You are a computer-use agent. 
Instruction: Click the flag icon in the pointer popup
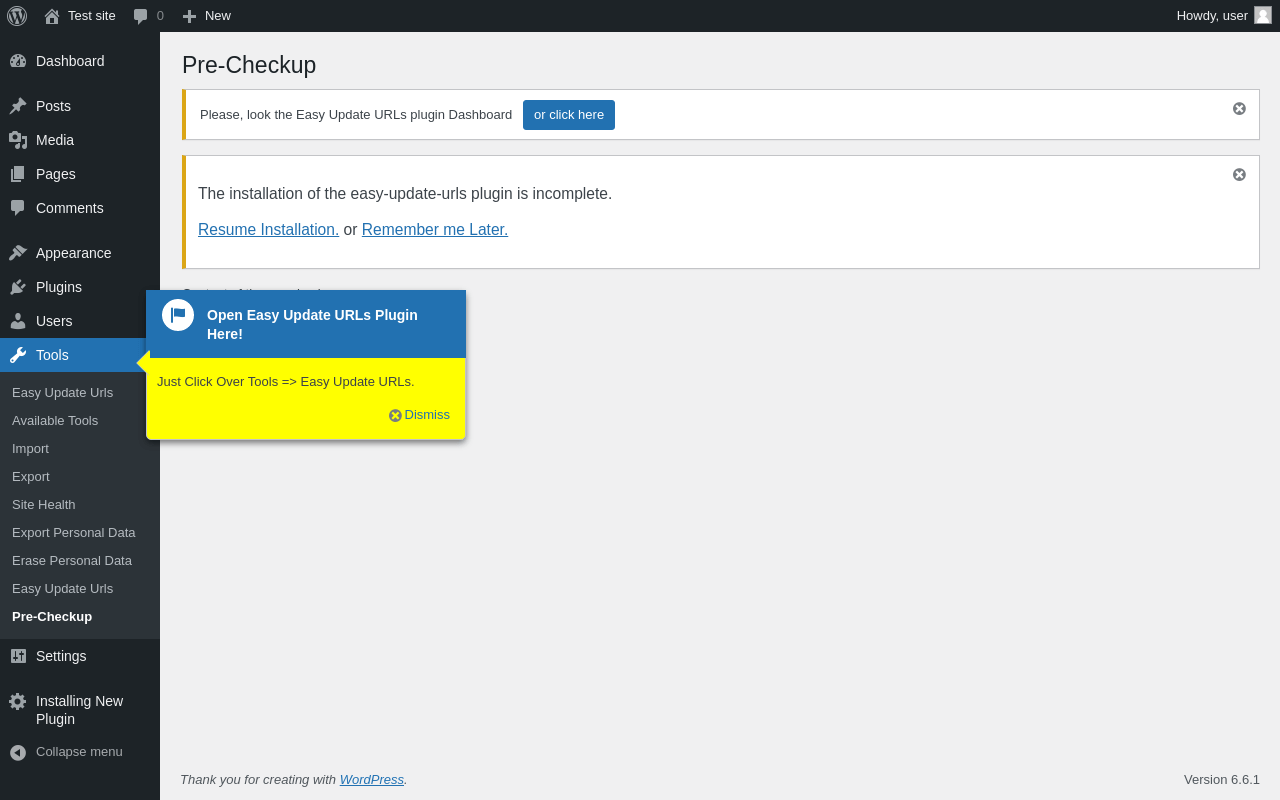click(x=178, y=315)
